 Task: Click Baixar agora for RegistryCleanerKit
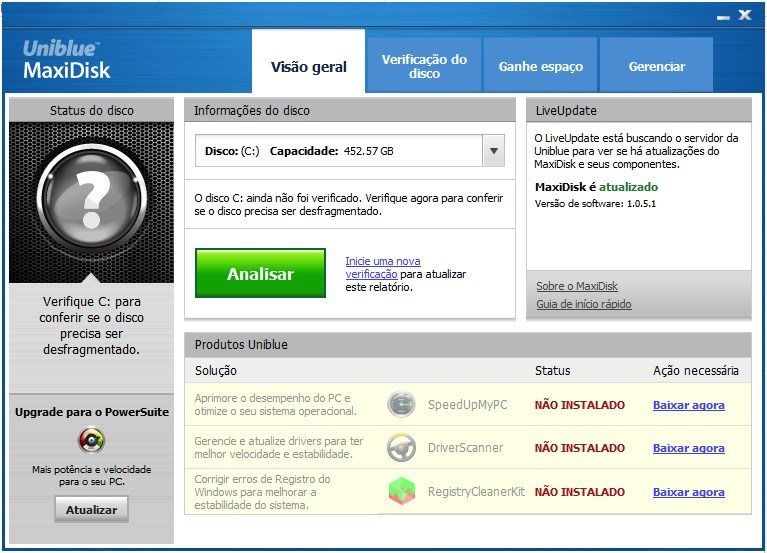pyautogui.click(x=689, y=492)
